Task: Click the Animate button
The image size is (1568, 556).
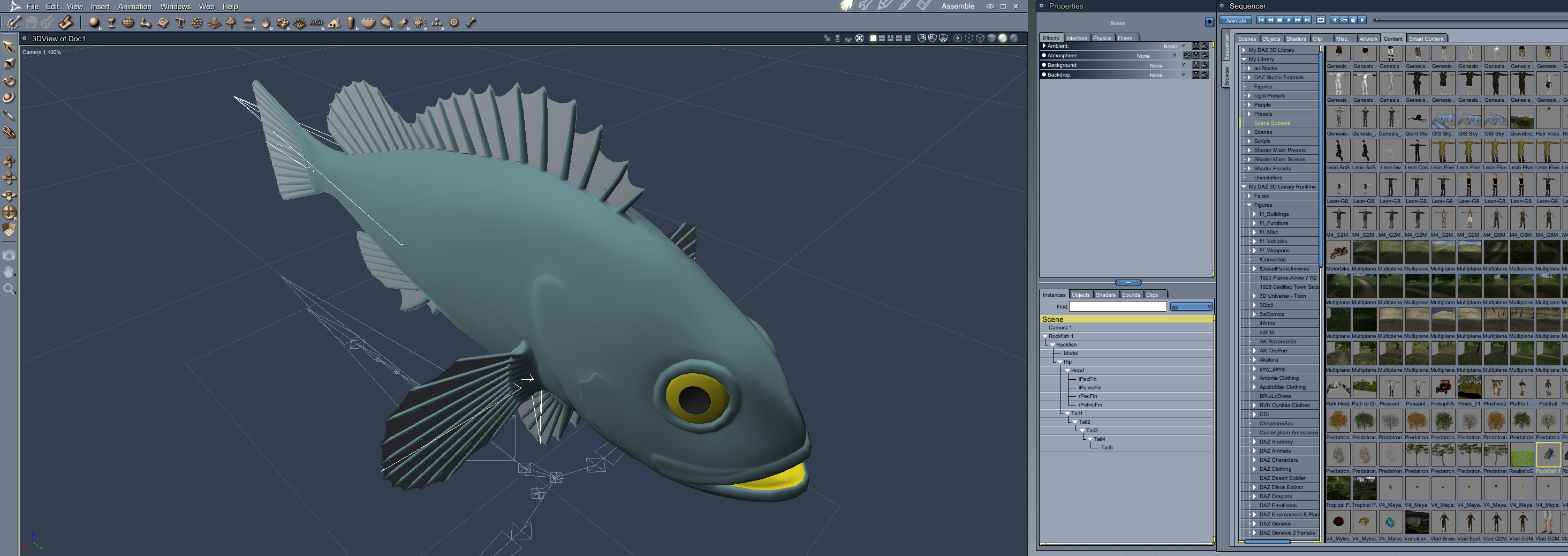Action: tap(1236, 20)
